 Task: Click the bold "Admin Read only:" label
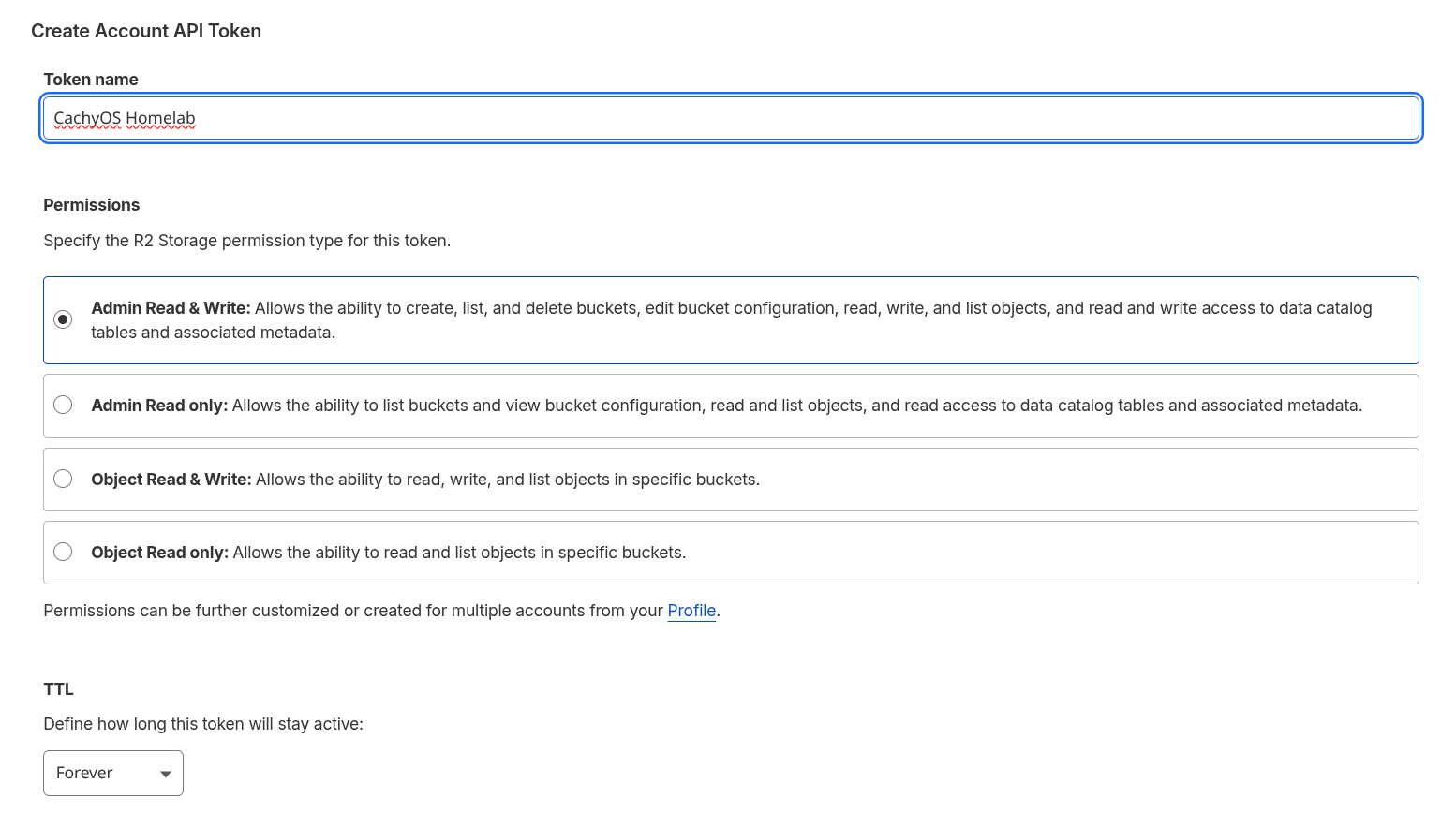pos(159,406)
